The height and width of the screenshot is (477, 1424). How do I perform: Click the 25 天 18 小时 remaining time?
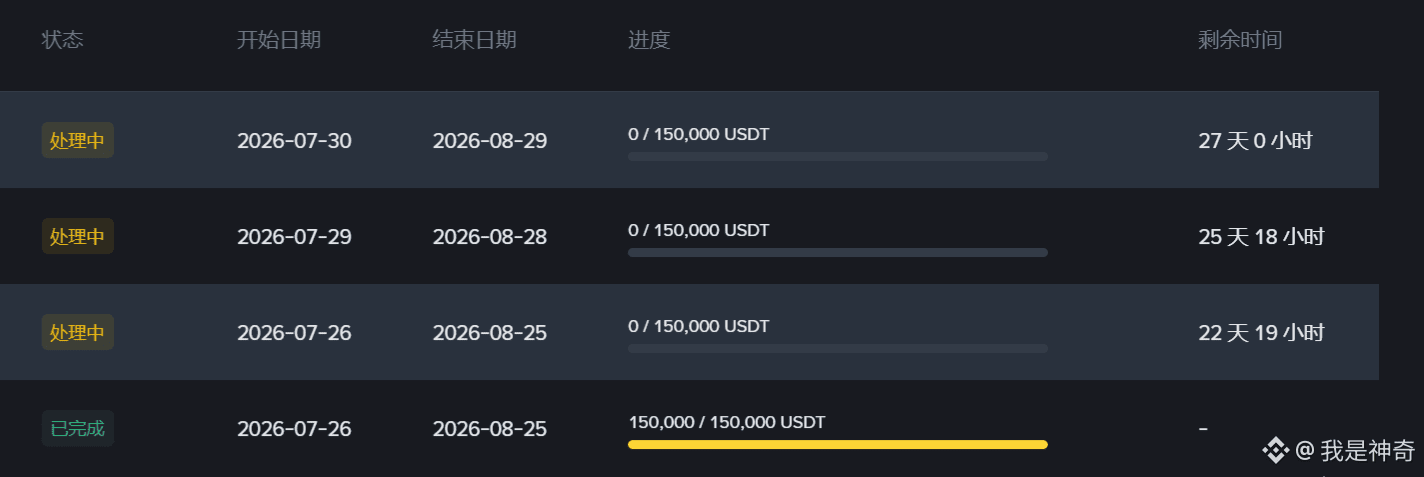click(x=1261, y=237)
